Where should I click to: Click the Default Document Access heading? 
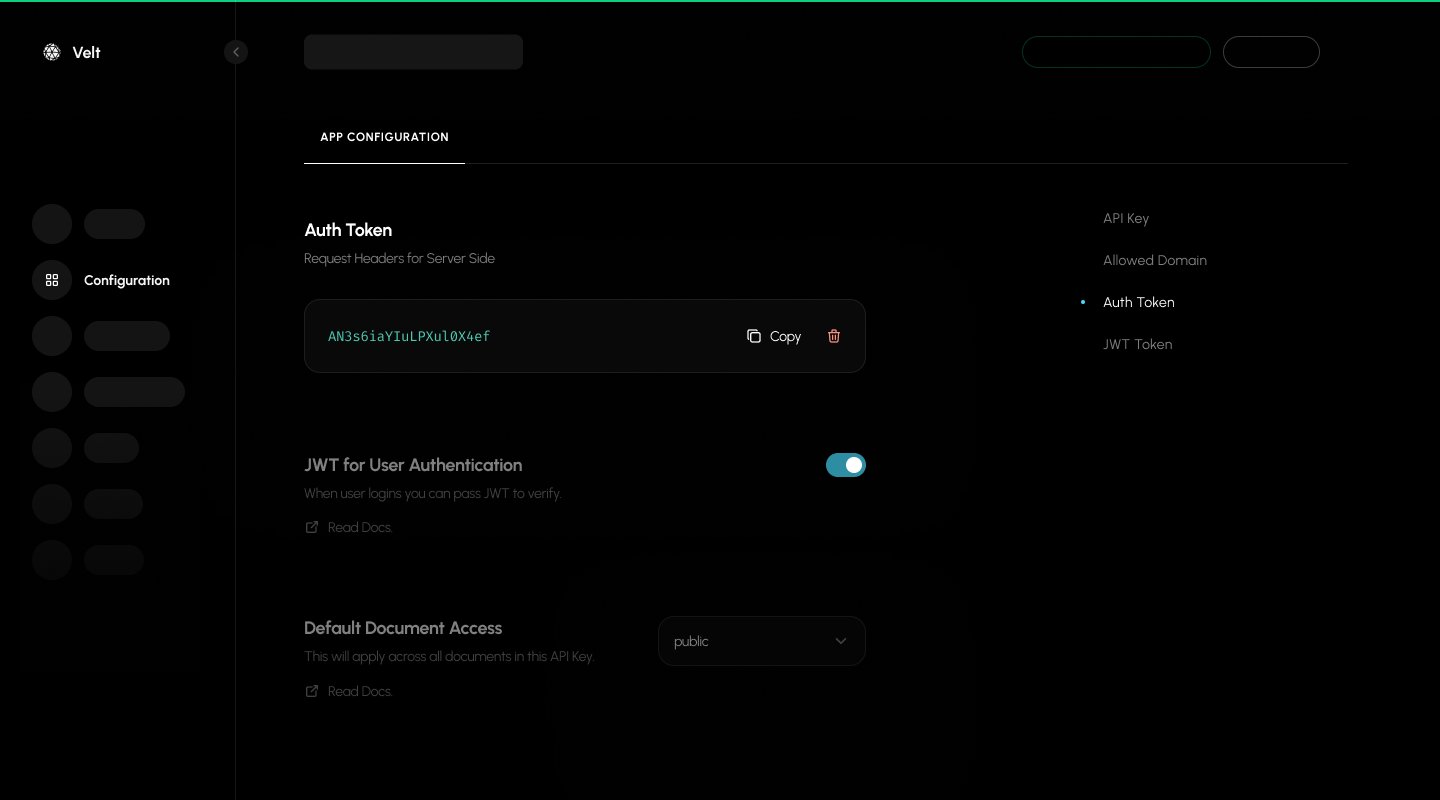tap(403, 628)
